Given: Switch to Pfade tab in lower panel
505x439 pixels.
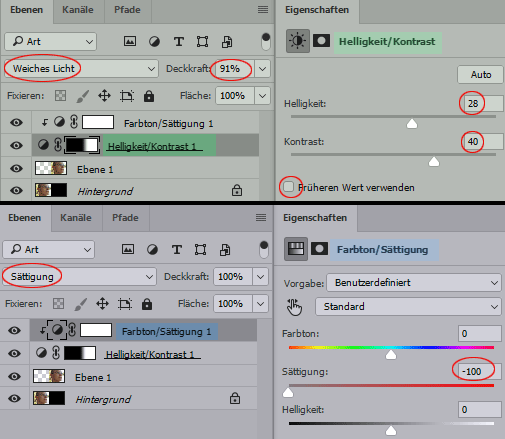Looking at the screenshot, I should pos(125,218).
